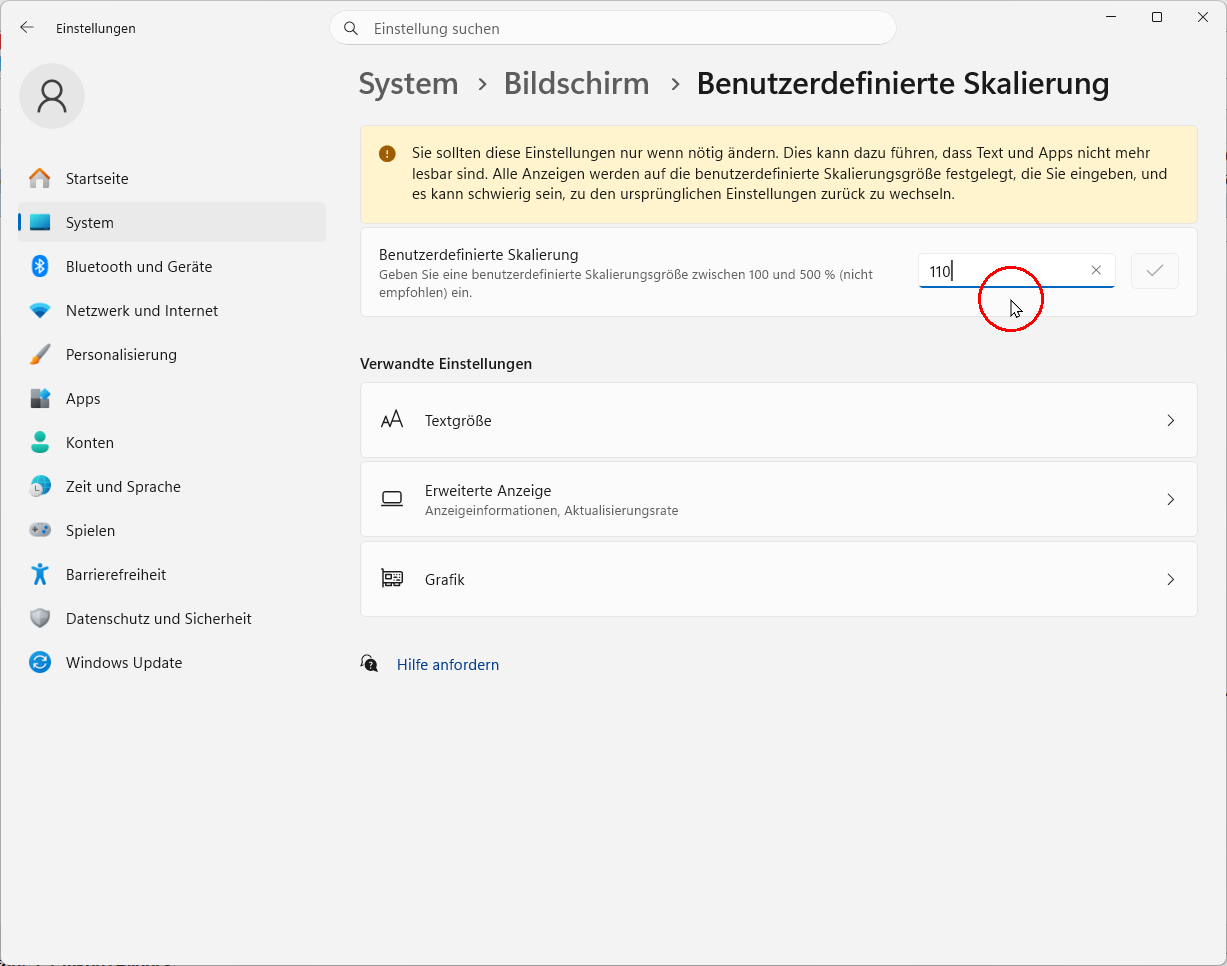
Task: Open the user profile avatar
Action: 52,96
